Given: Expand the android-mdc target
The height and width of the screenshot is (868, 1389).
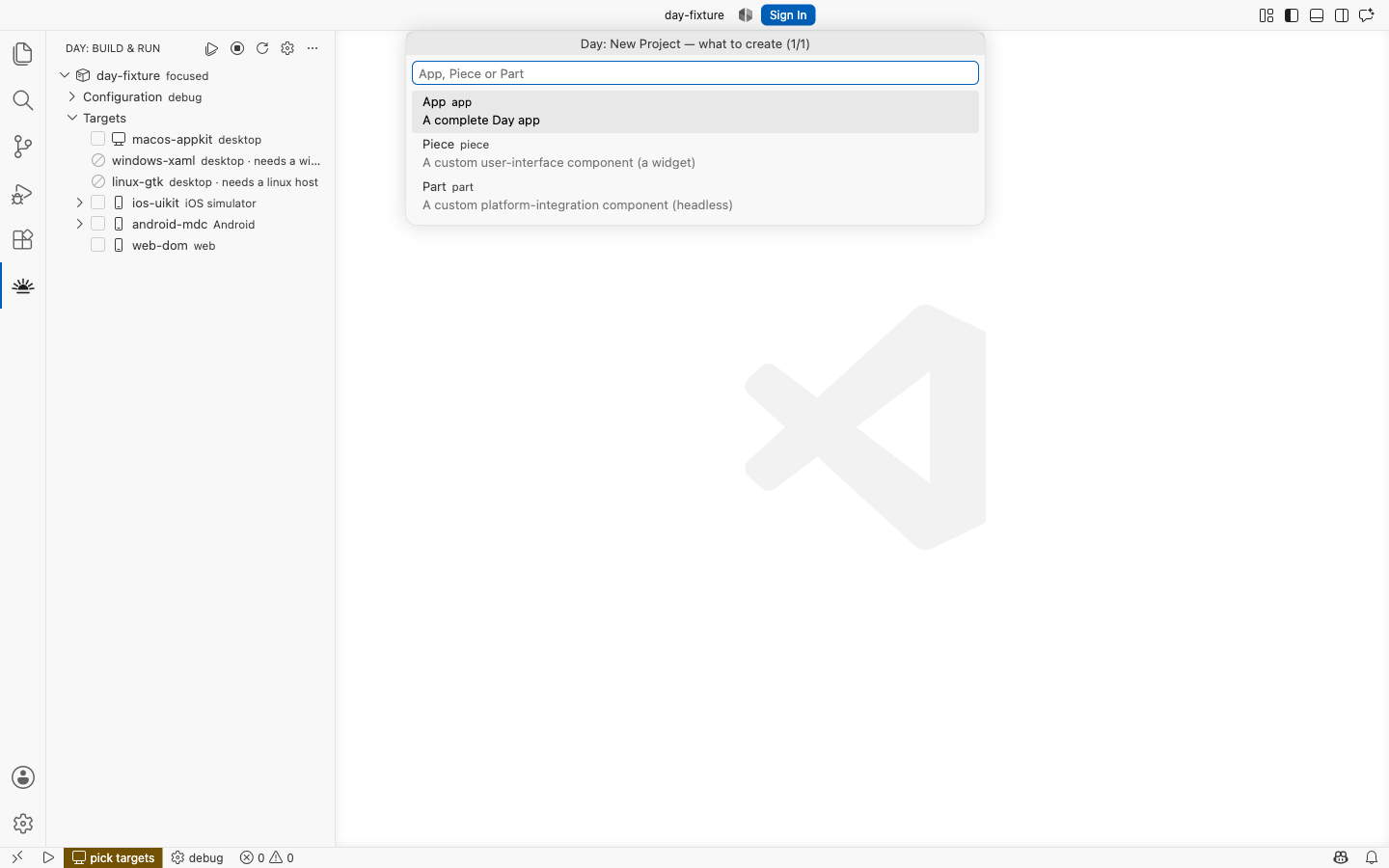Looking at the screenshot, I should coord(80,224).
